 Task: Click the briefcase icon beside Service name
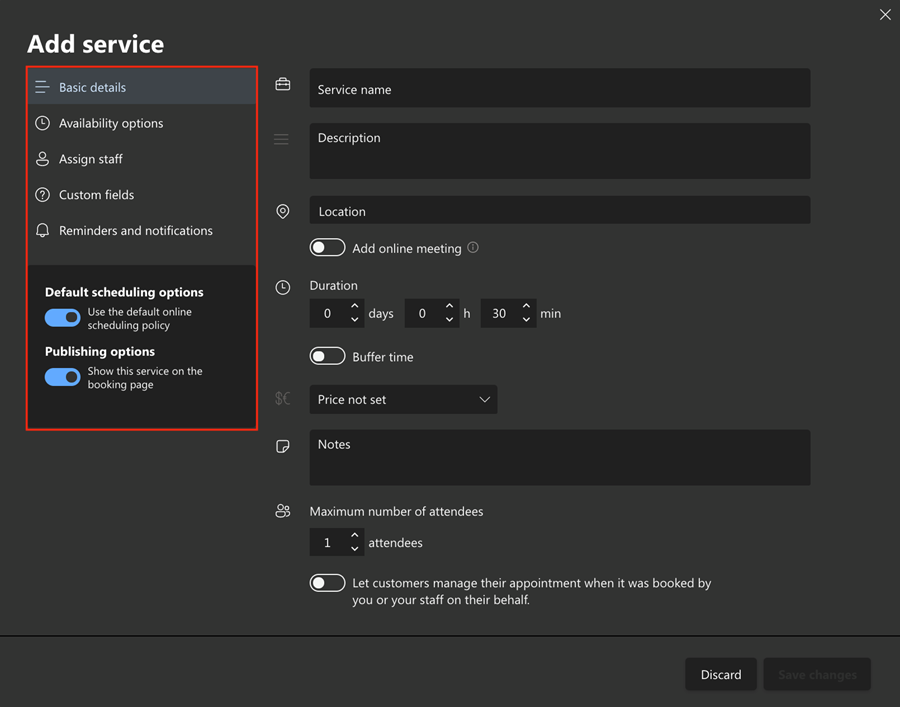(x=282, y=84)
